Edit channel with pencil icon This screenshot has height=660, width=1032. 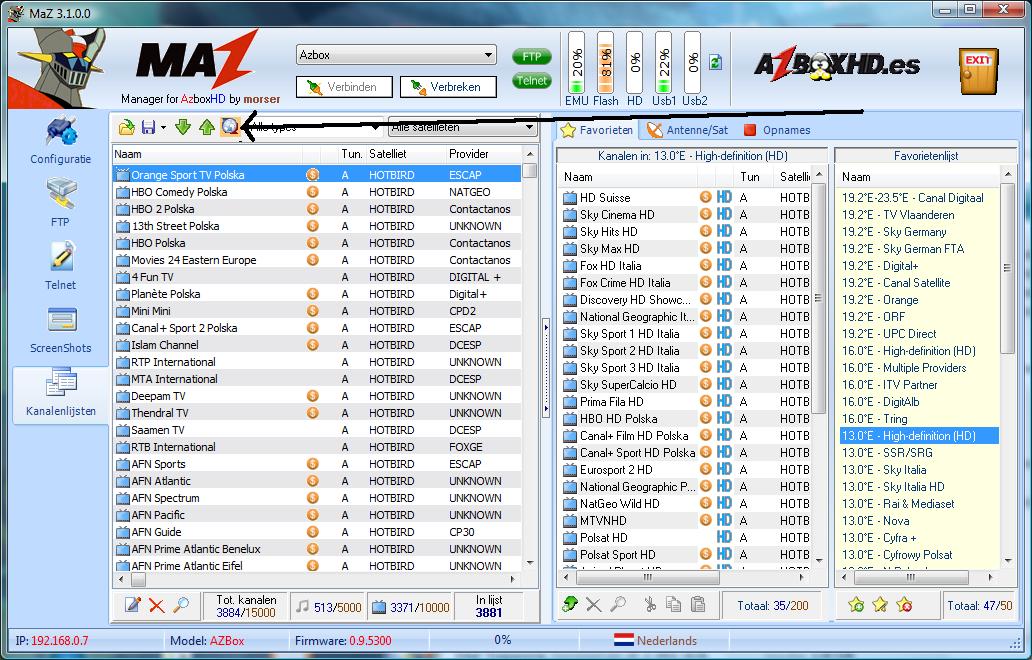(133, 605)
